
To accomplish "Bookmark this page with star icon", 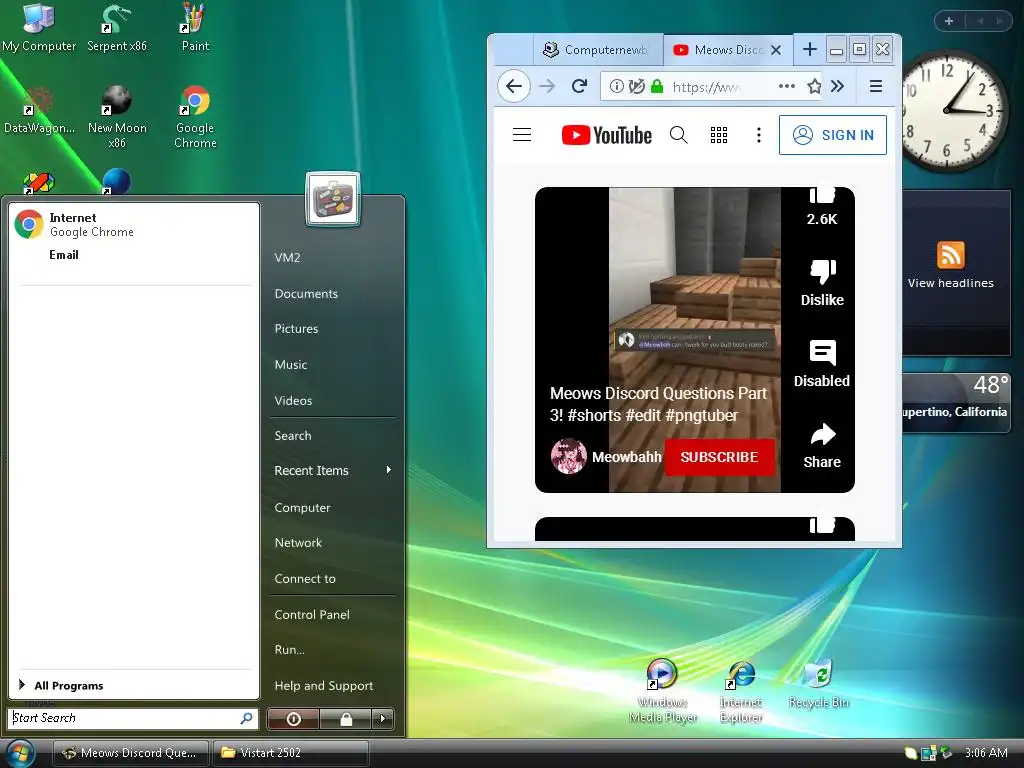I will click(x=814, y=86).
